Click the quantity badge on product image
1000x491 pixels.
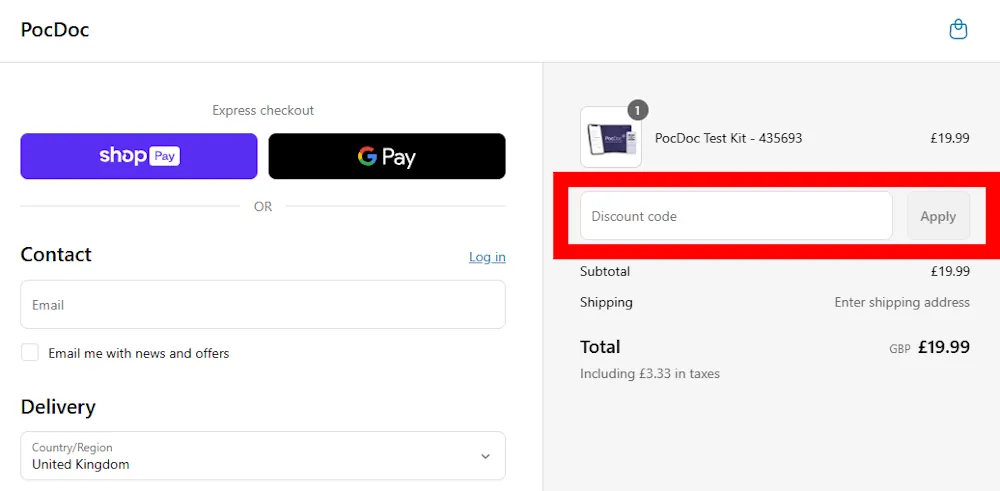click(638, 110)
